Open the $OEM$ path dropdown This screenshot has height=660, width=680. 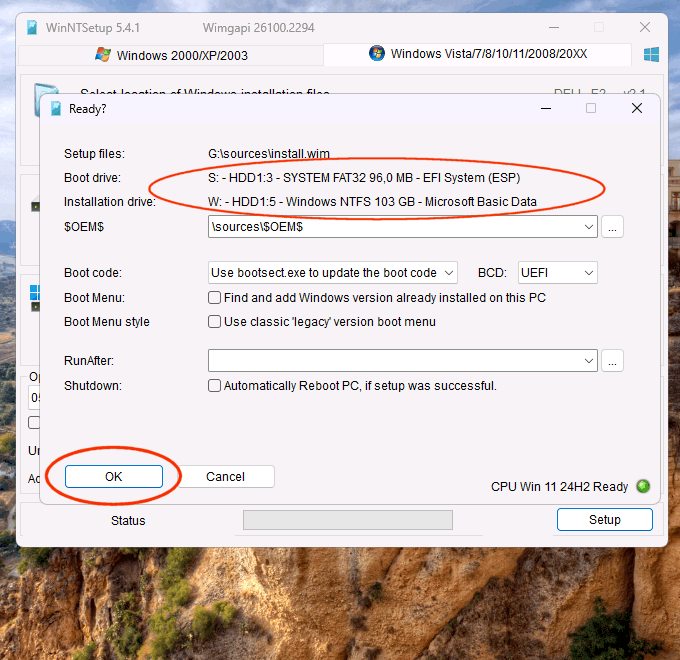pyautogui.click(x=588, y=227)
